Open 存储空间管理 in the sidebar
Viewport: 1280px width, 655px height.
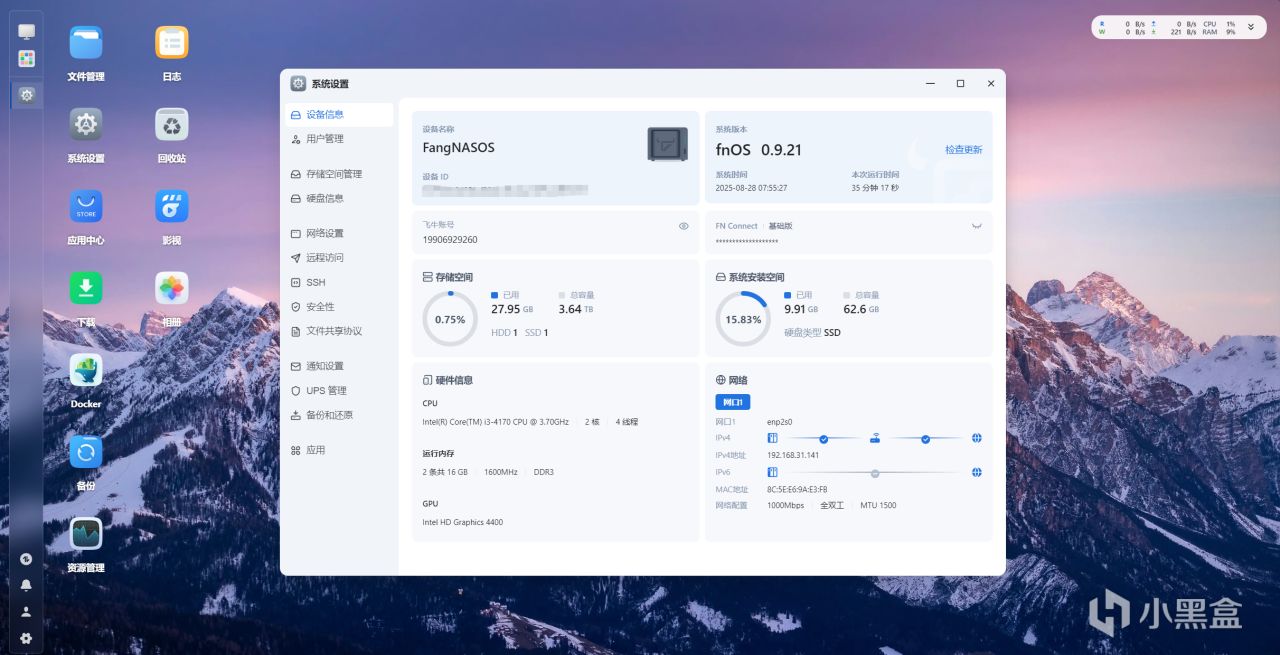tap(334, 174)
